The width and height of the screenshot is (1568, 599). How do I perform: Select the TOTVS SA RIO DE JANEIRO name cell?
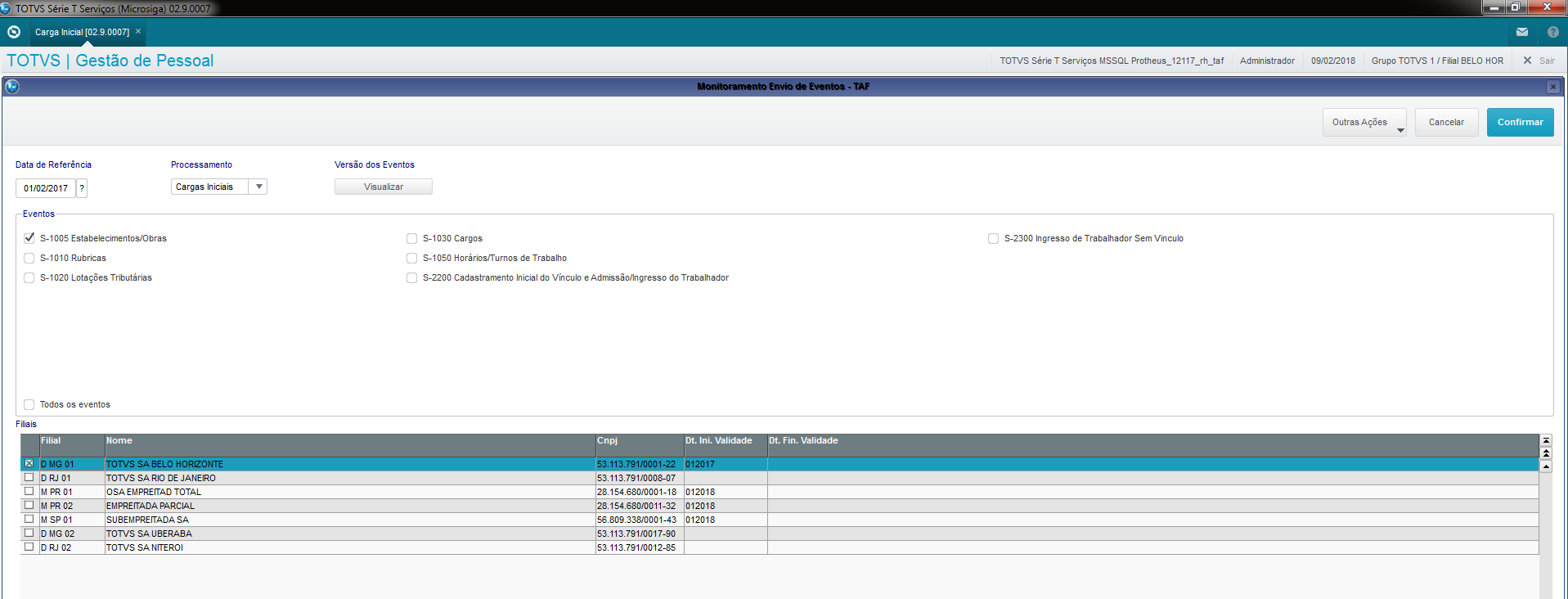(x=350, y=478)
